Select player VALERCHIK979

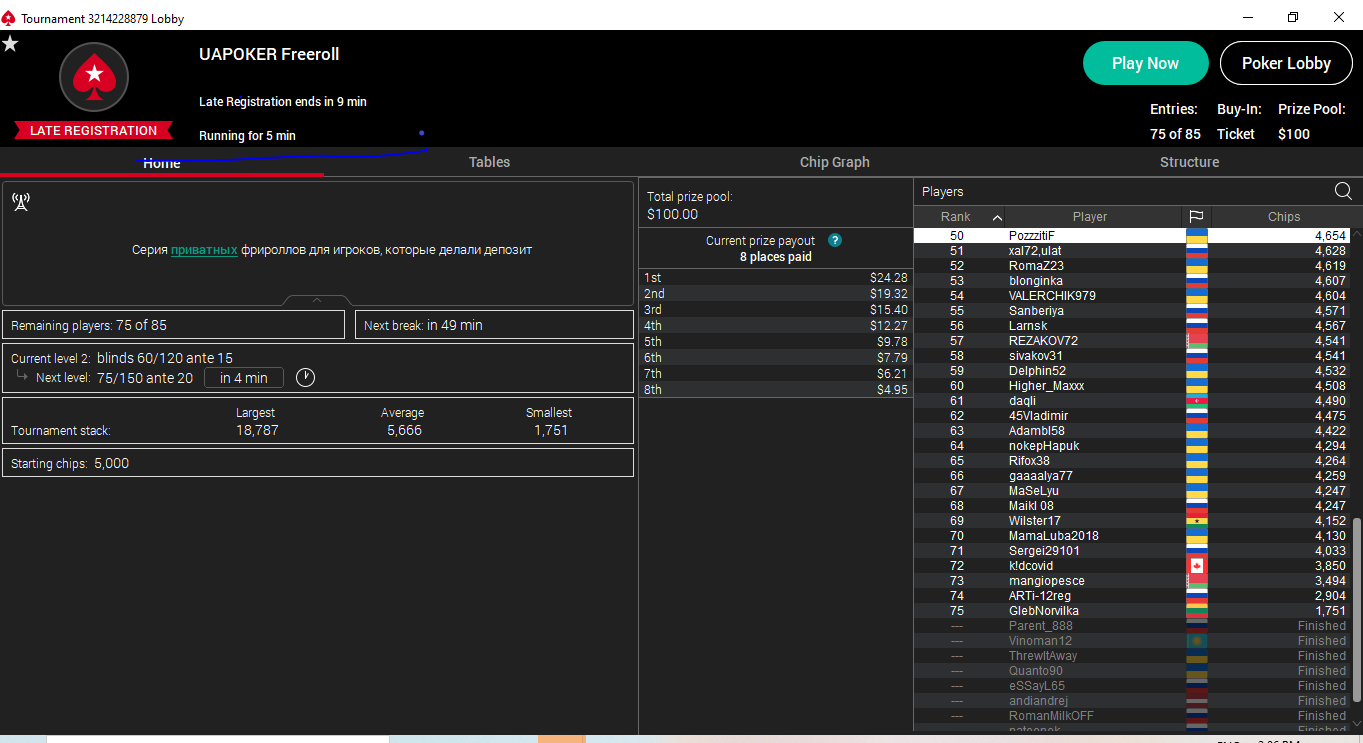tap(1131, 296)
